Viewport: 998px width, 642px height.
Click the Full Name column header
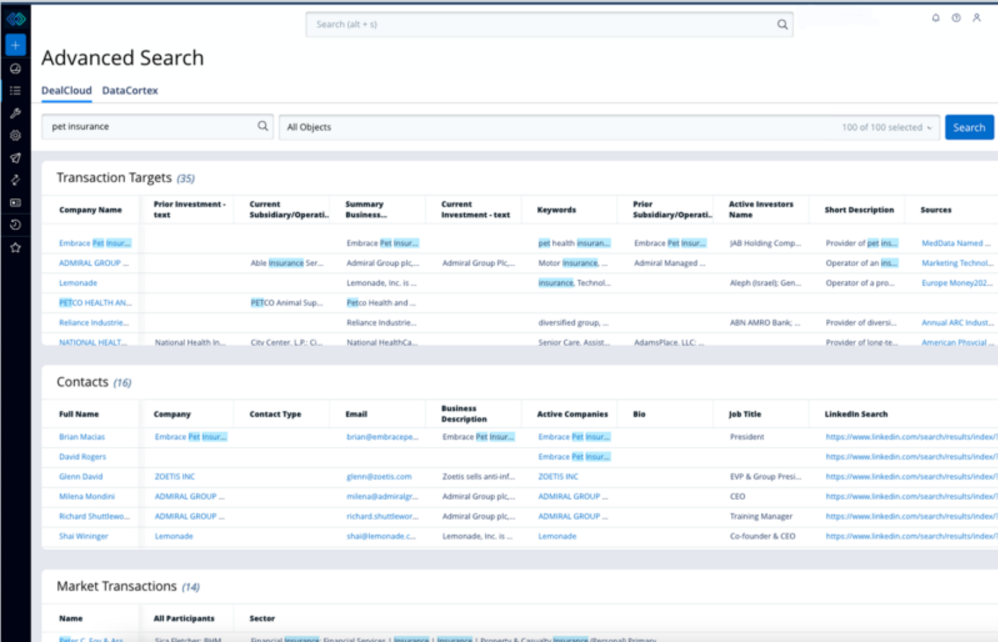(79, 414)
